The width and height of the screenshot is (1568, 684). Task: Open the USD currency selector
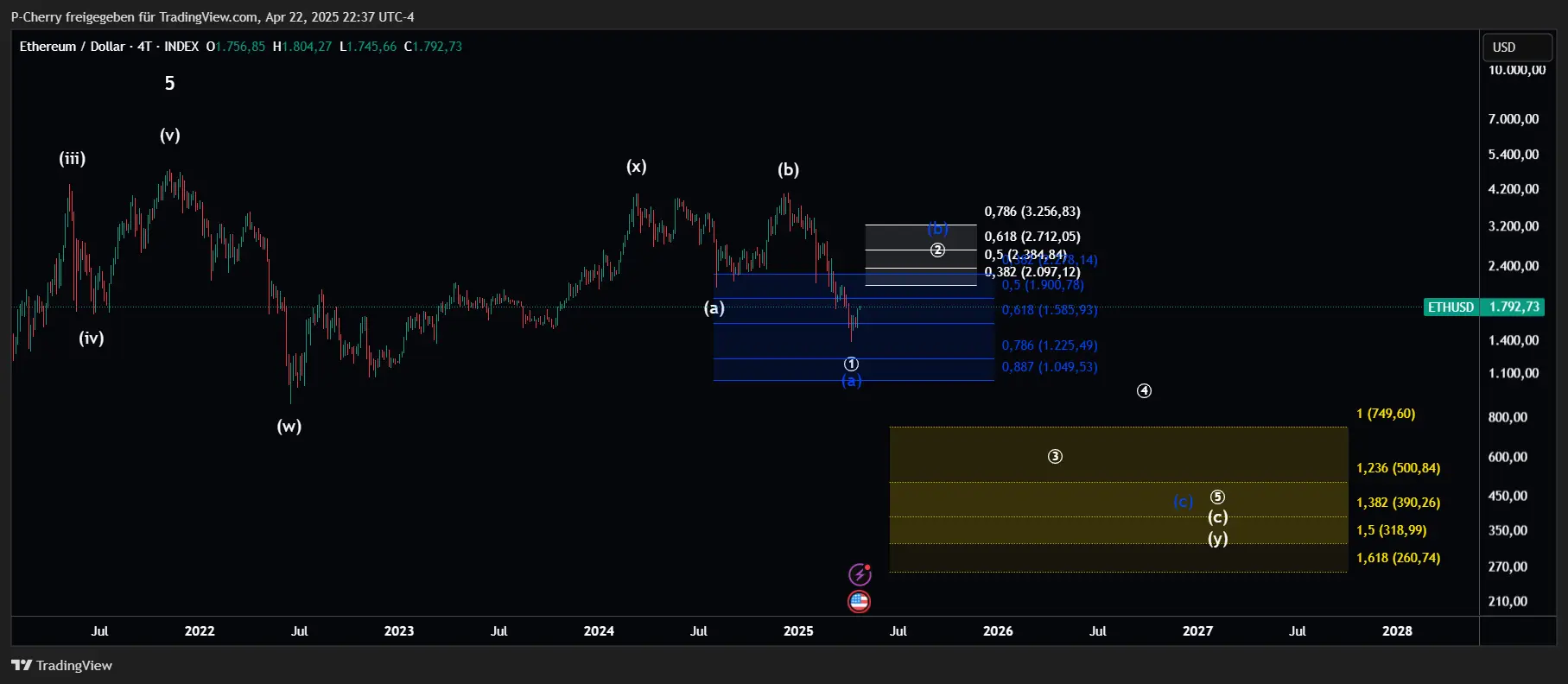pos(1518,47)
